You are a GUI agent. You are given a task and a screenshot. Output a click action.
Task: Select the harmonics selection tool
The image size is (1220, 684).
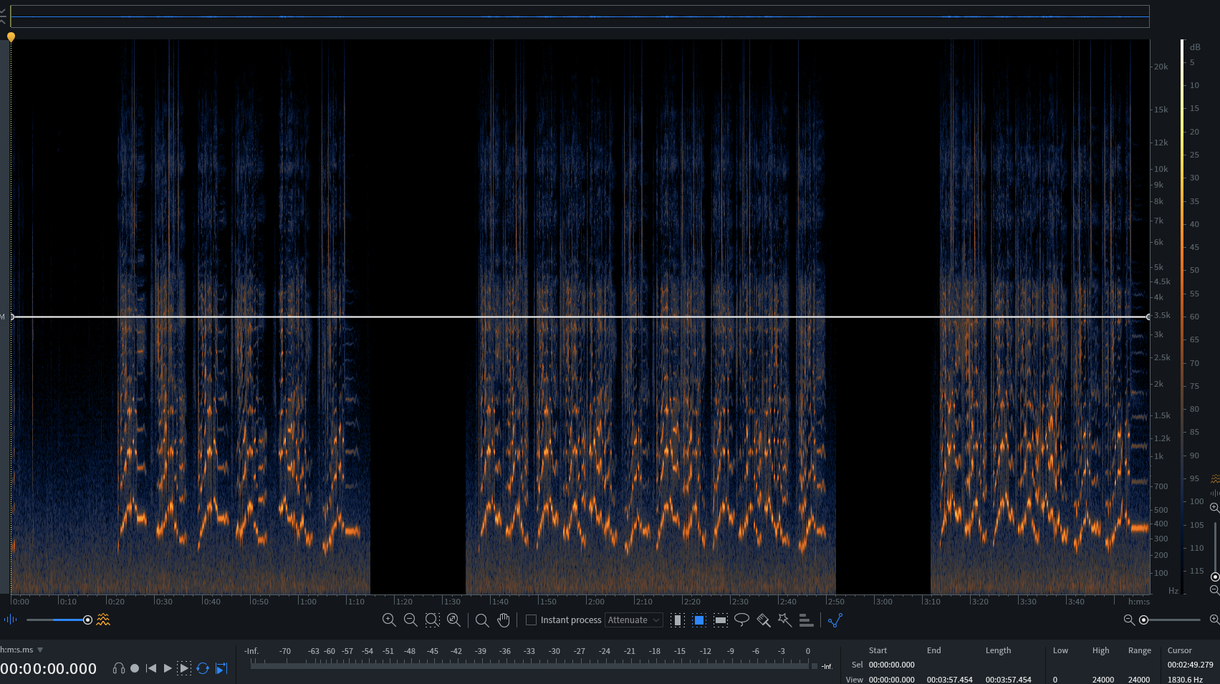[806, 620]
